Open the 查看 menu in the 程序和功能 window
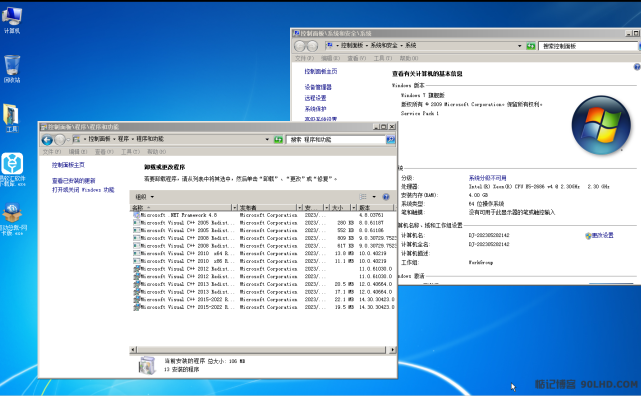641x396 pixels. (104, 152)
